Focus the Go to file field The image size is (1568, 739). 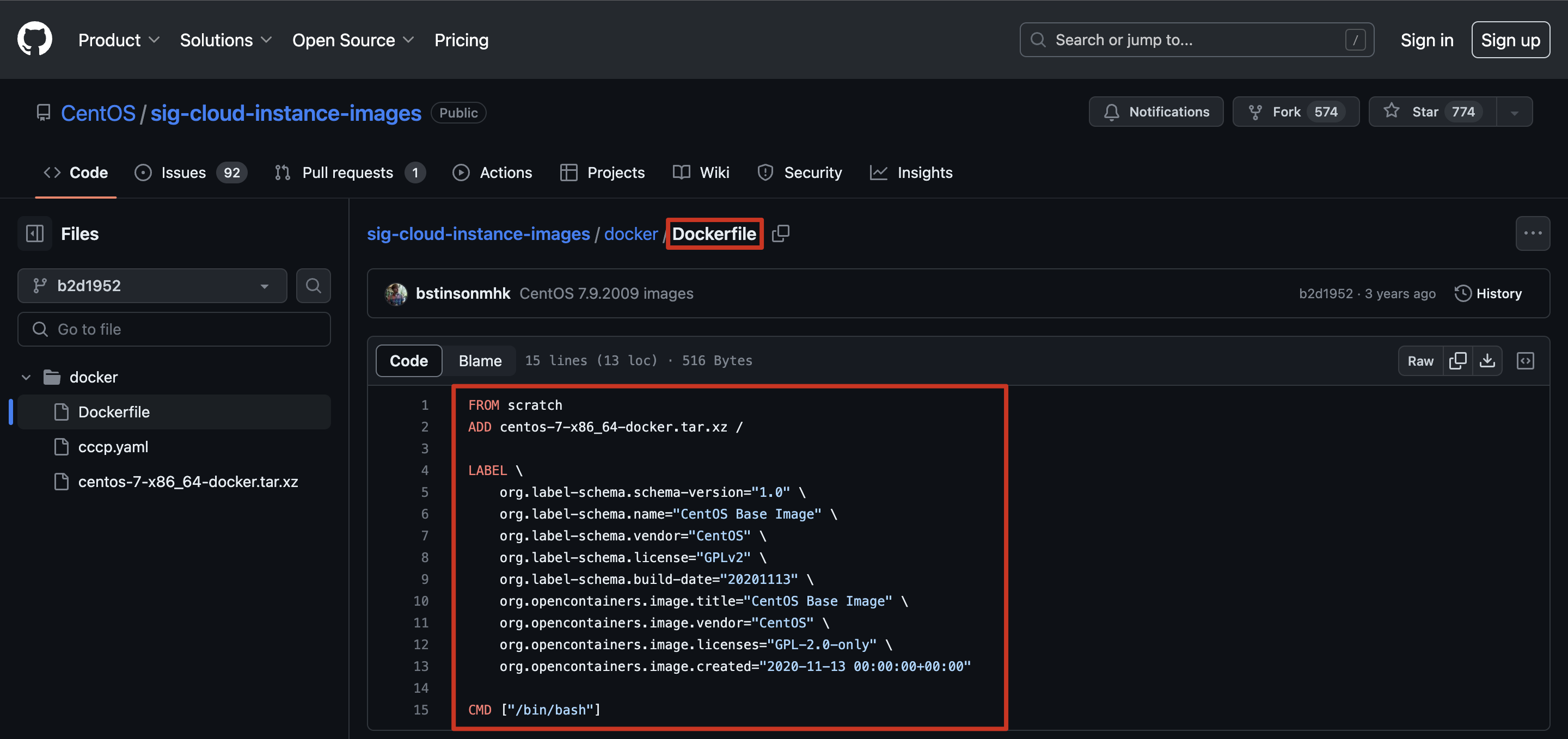(174, 329)
